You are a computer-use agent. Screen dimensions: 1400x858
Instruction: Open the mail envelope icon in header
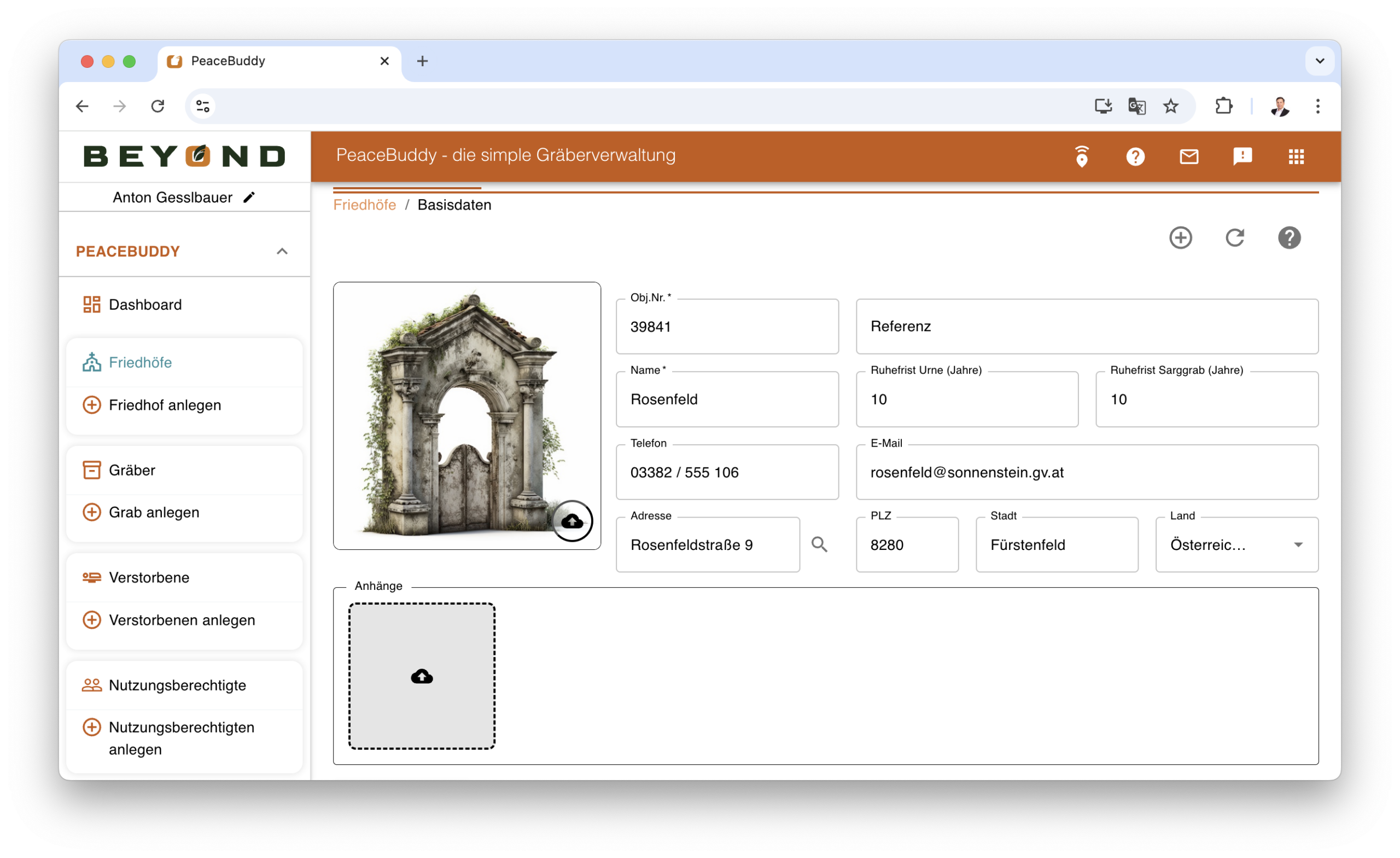(x=1189, y=156)
